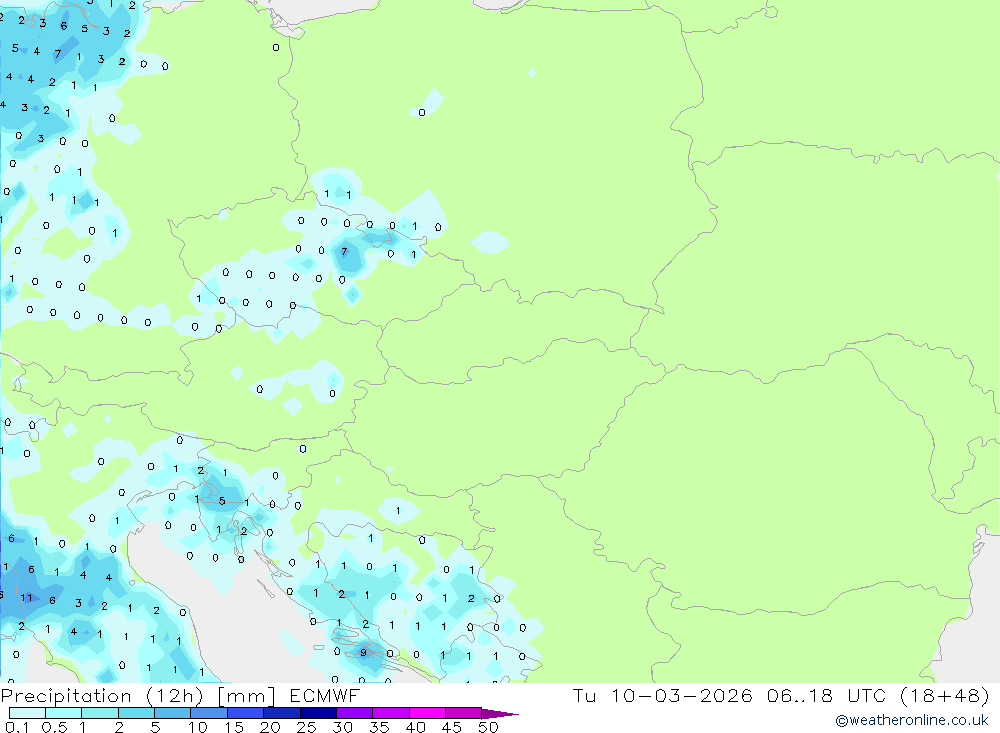The height and width of the screenshot is (733, 1000).
Task: Select the 40–45 mm magenta legend swatch
Action: coord(427,713)
